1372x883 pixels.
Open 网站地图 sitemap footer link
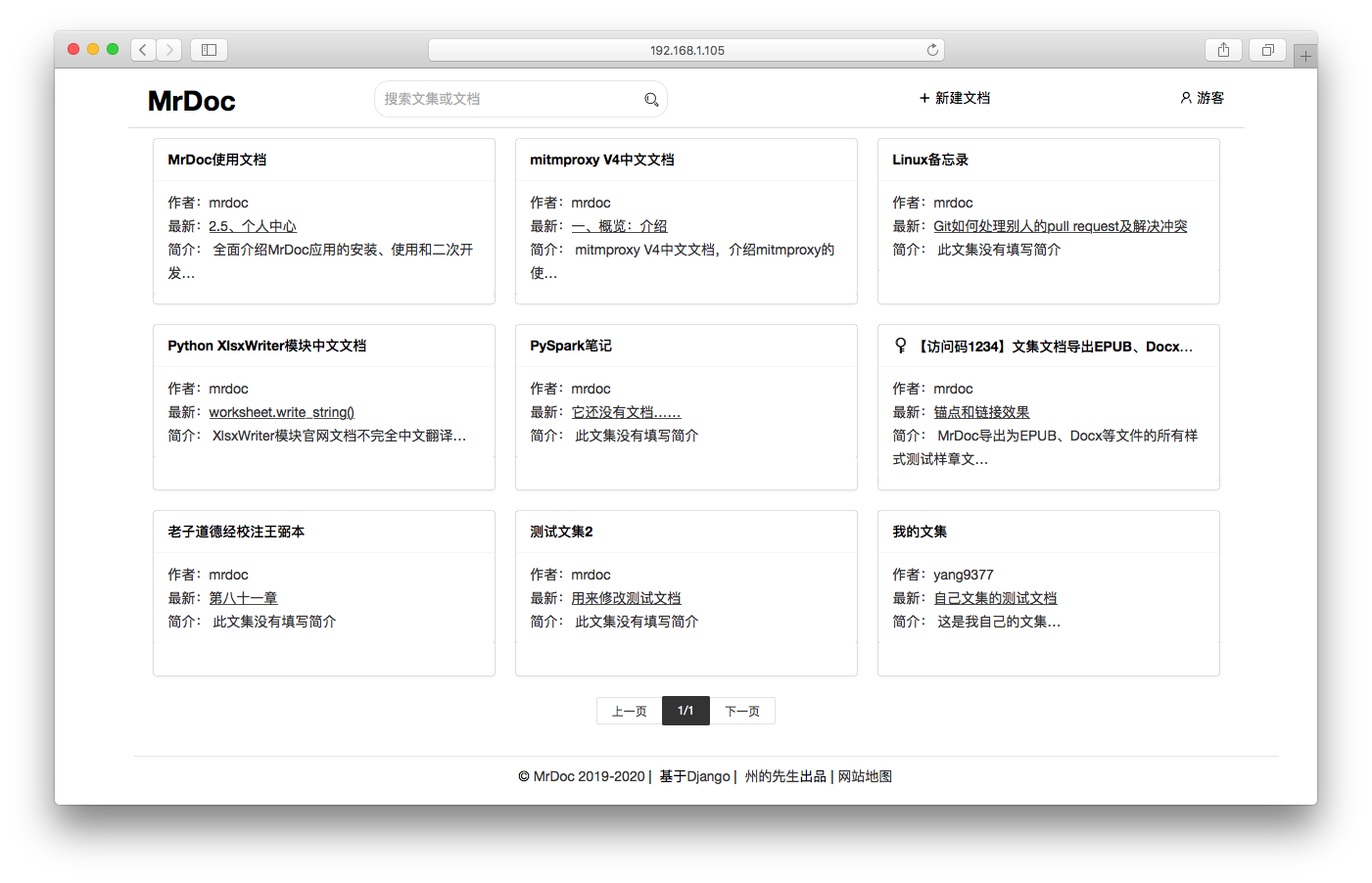click(865, 776)
